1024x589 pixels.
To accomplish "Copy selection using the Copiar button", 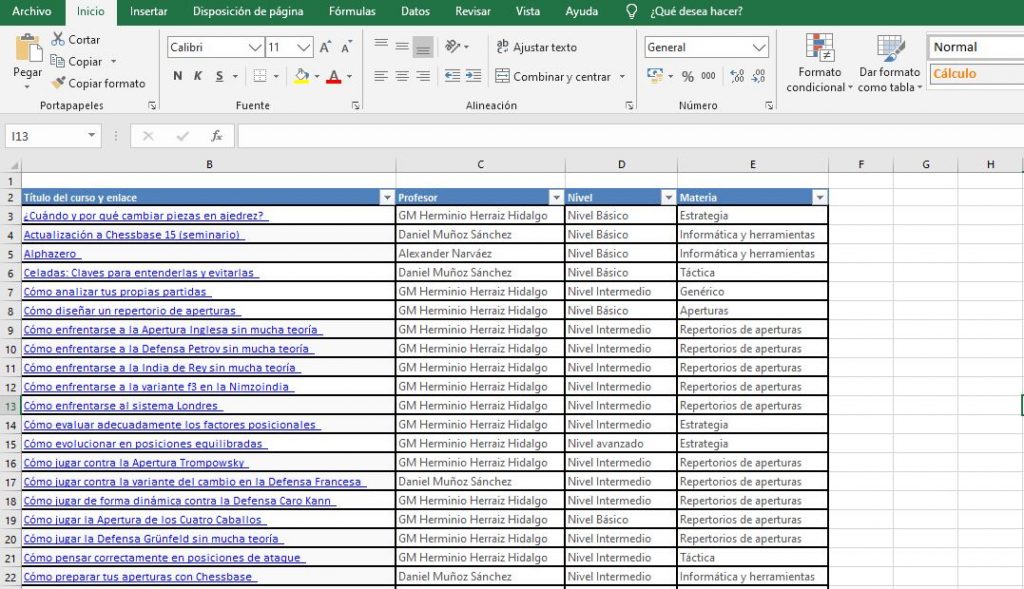I will (x=76, y=61).
